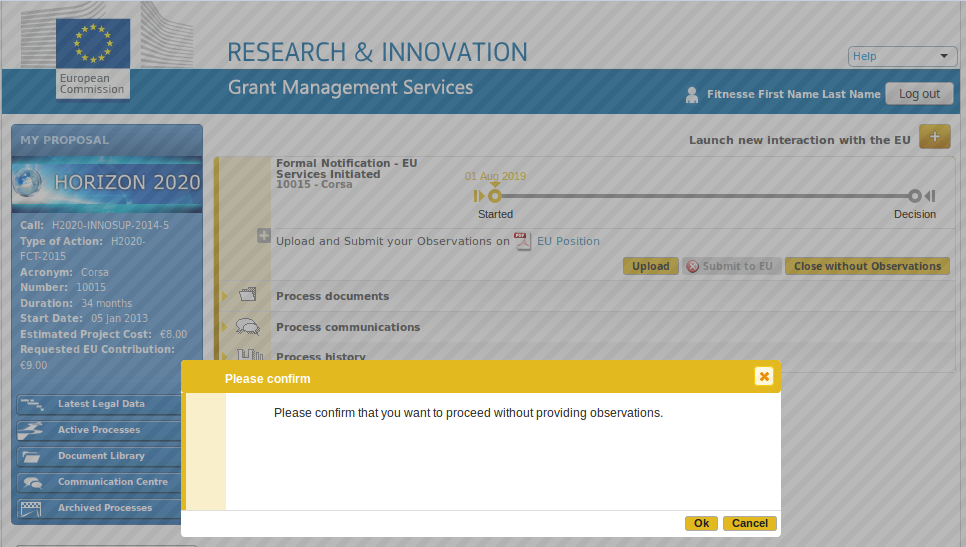
Task: Click the RESEARCH & INNOVATION heading
Action: [377, 52]
